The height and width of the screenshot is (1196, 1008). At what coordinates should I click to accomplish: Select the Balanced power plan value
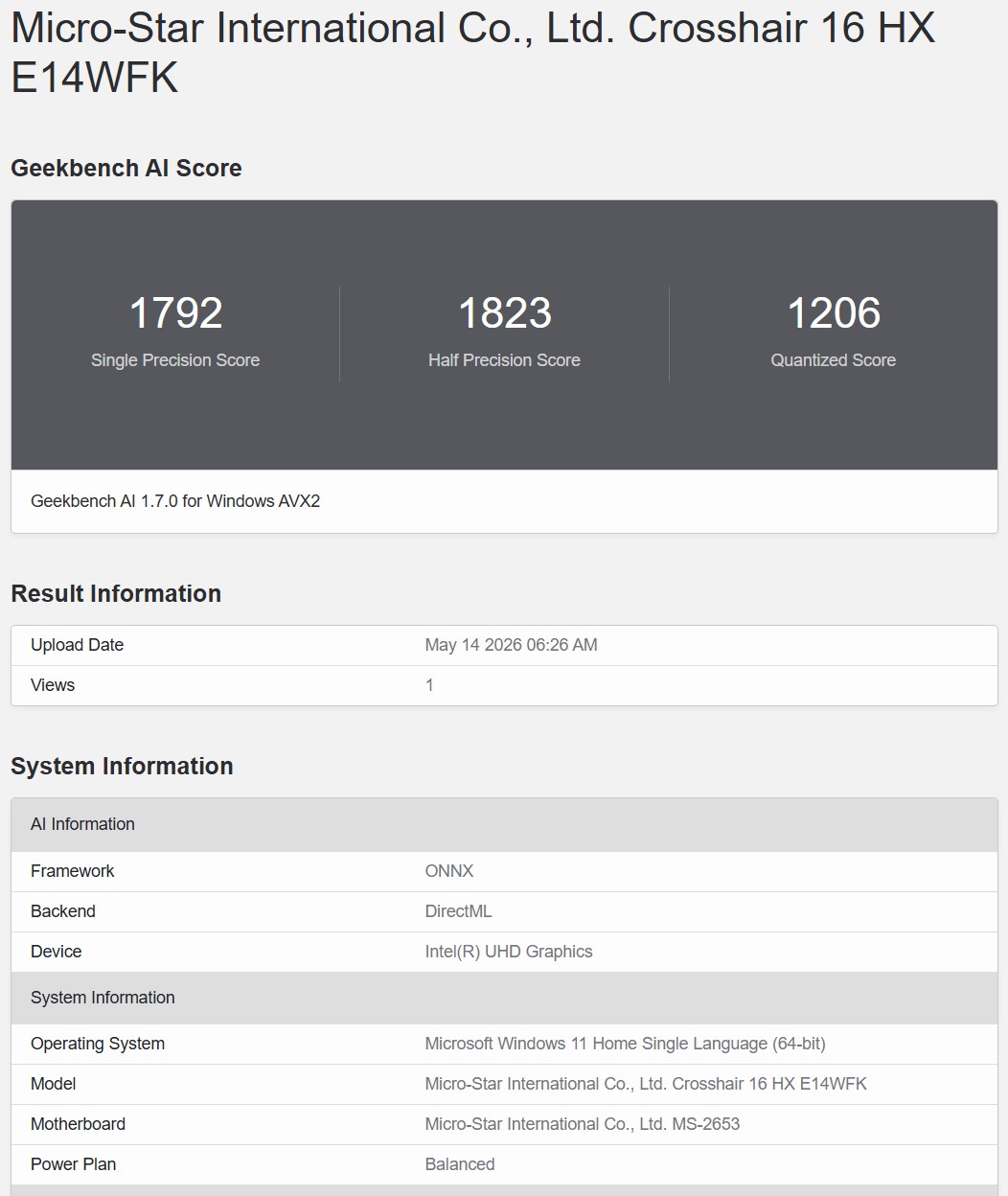click(460, 1164)
